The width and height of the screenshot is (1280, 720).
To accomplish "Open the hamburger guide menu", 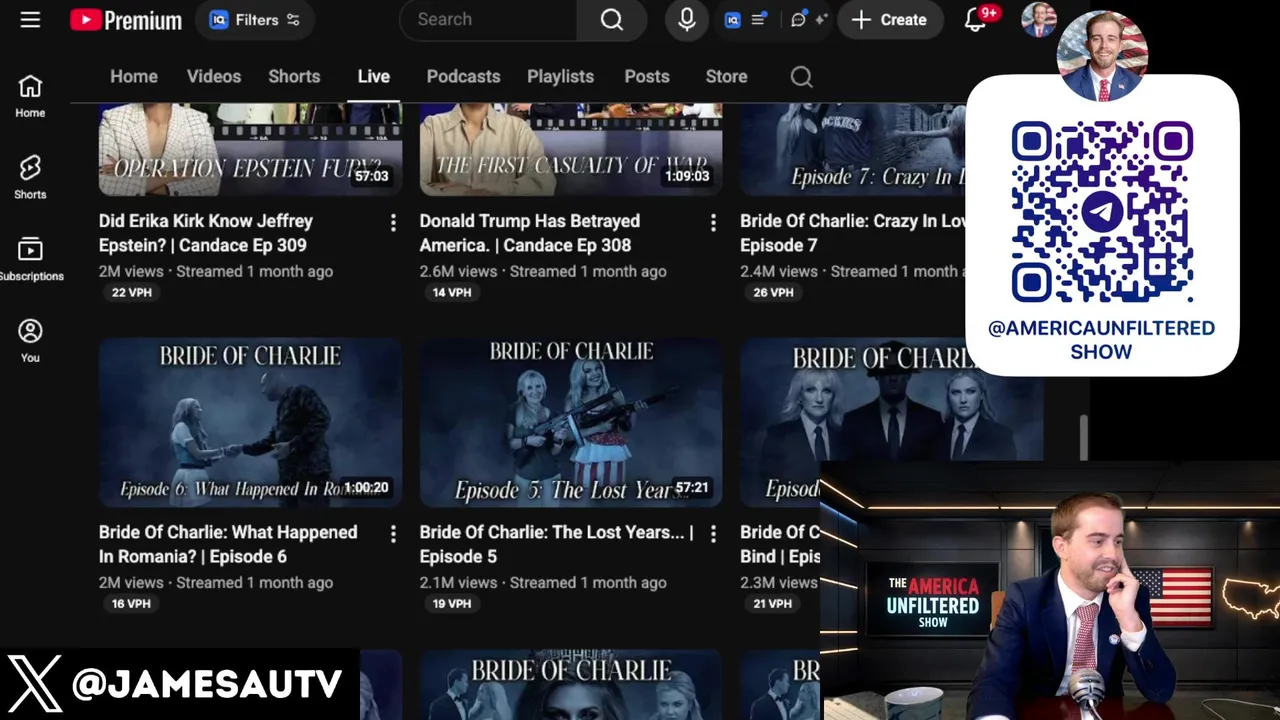I will 30,19.
